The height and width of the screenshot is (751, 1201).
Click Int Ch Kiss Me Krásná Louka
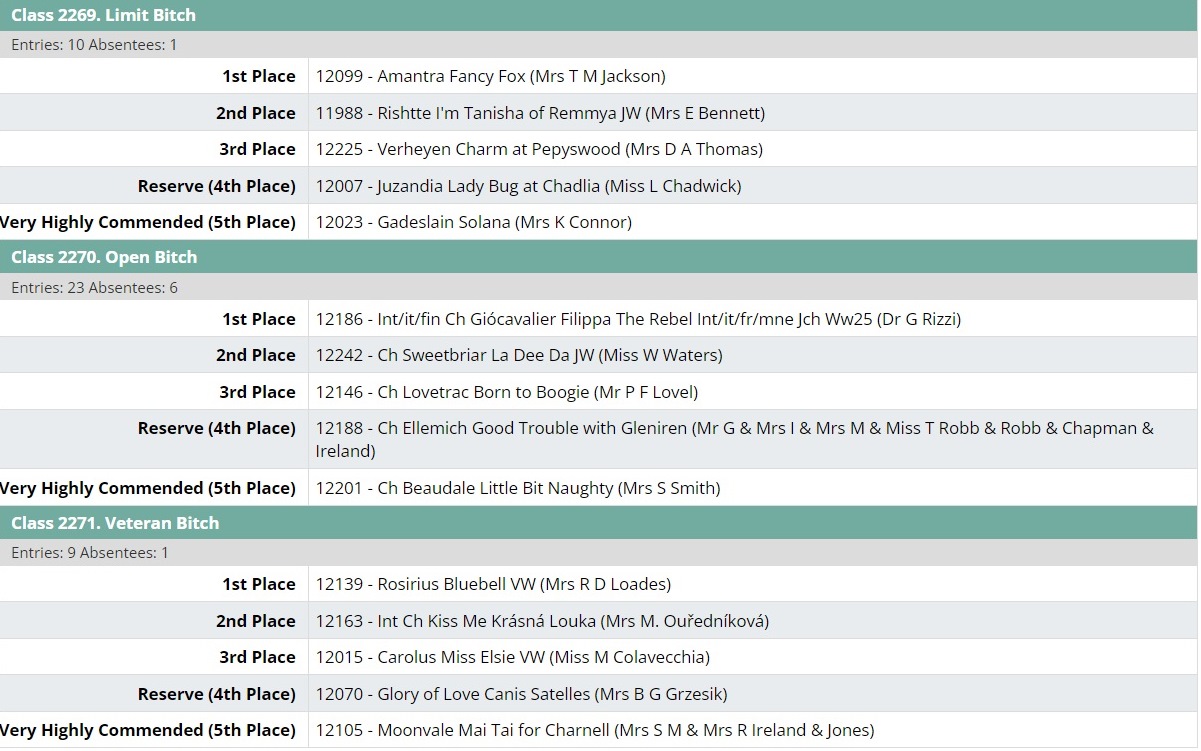[x=542, y=621]
